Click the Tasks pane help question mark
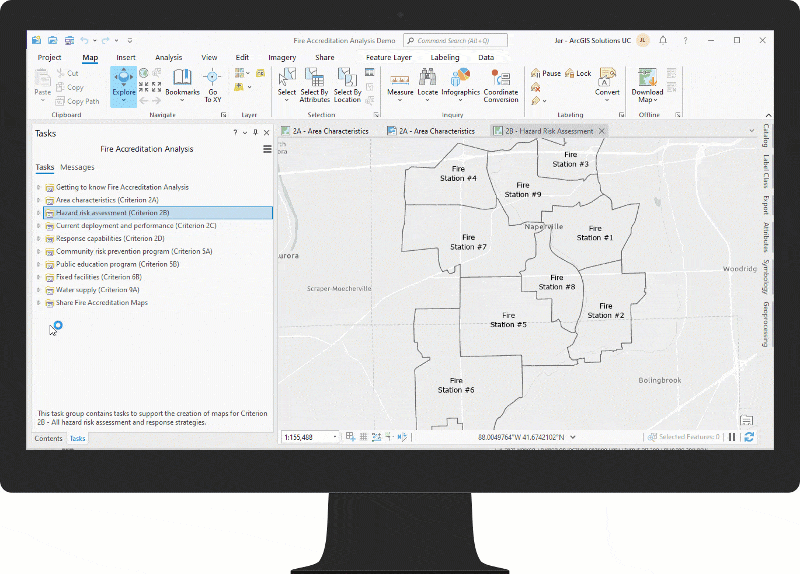The height and width of the screenshot is (574, 800). click(235, 133)
